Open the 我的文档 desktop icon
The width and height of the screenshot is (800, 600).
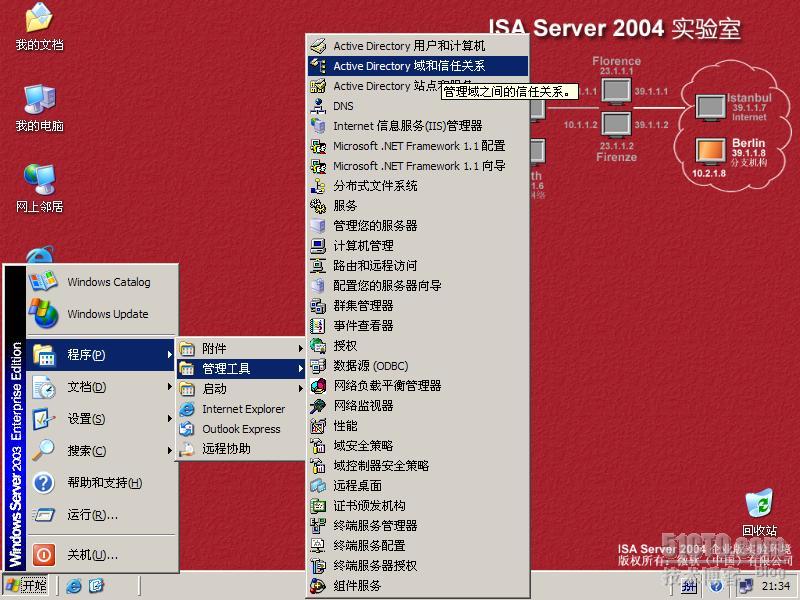(x=39, y=27)
